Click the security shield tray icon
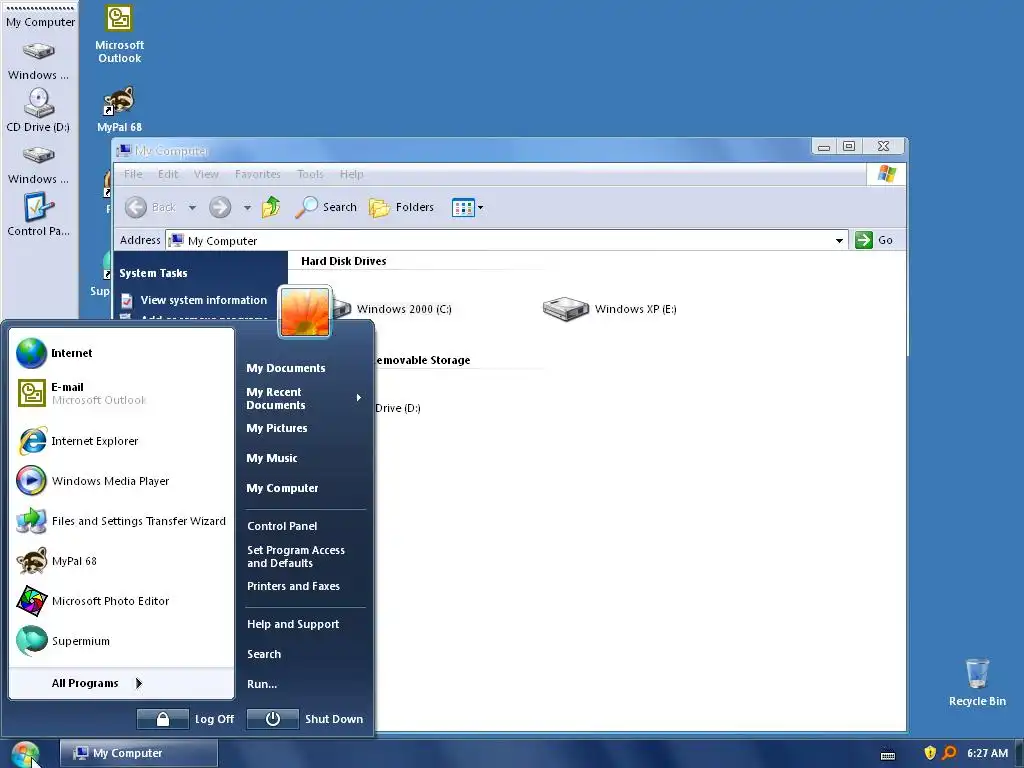 (x=930, y=753)
